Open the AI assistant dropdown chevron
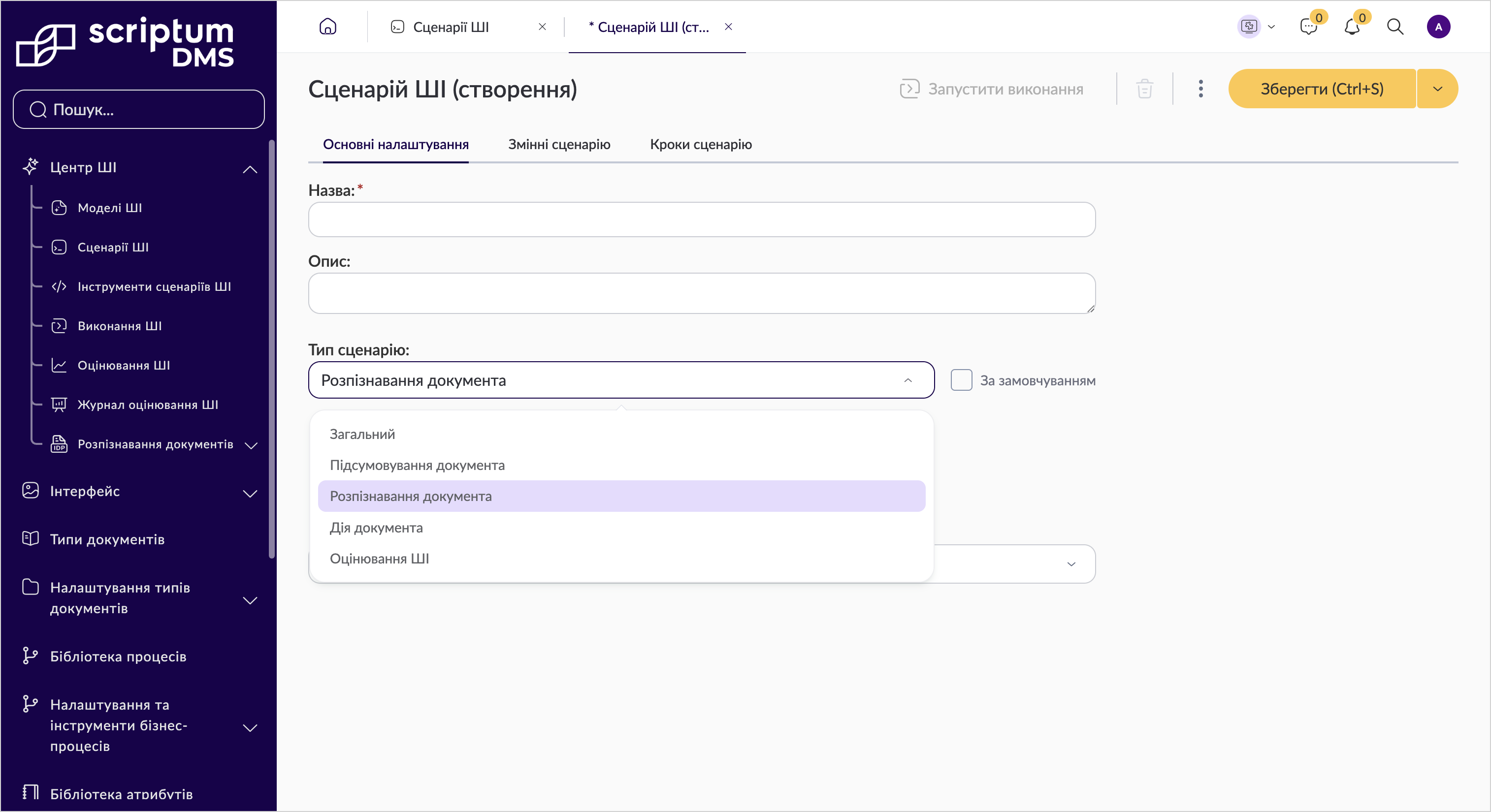 coord(1271,27)
